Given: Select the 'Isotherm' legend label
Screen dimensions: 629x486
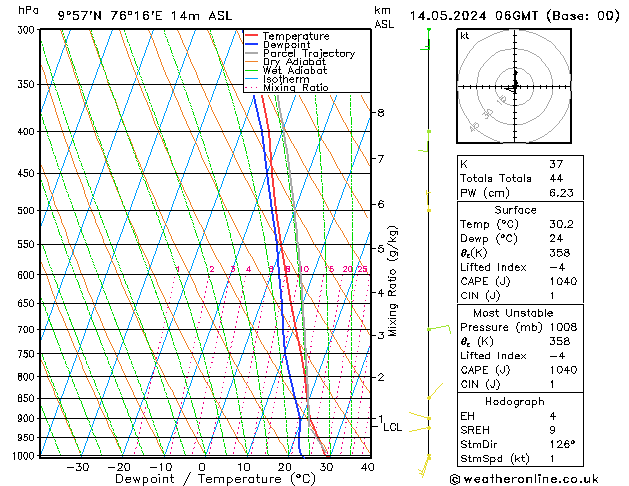Looking at the screenshot, I should pos(286,79).
